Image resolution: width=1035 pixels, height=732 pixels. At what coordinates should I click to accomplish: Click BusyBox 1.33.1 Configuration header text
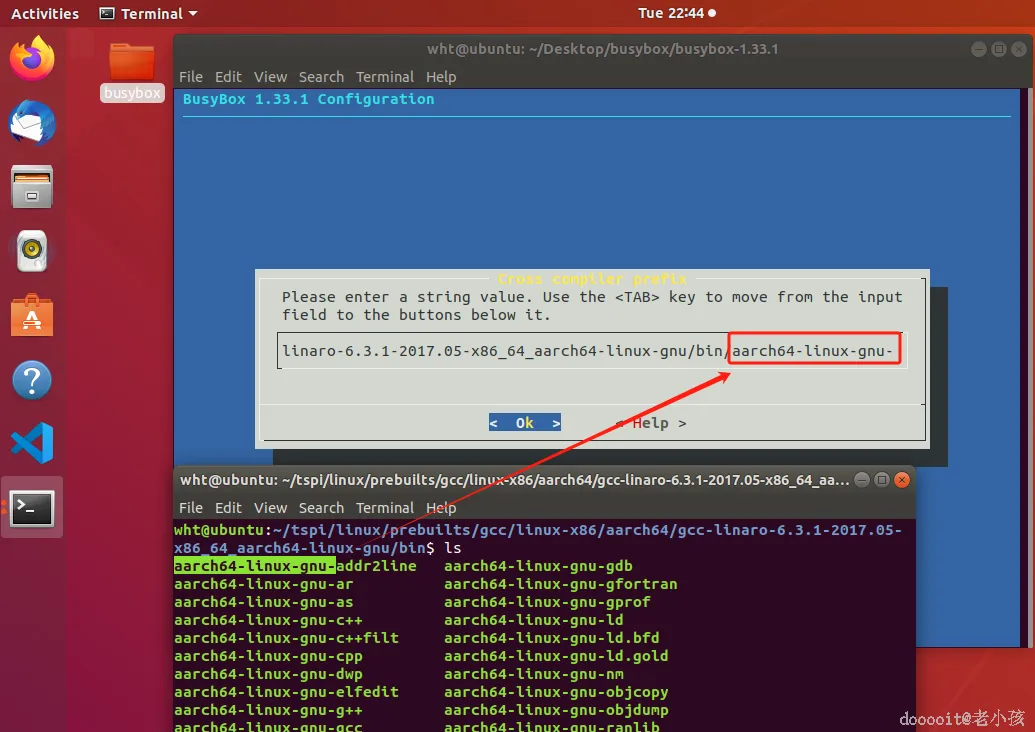click(308, 99)
